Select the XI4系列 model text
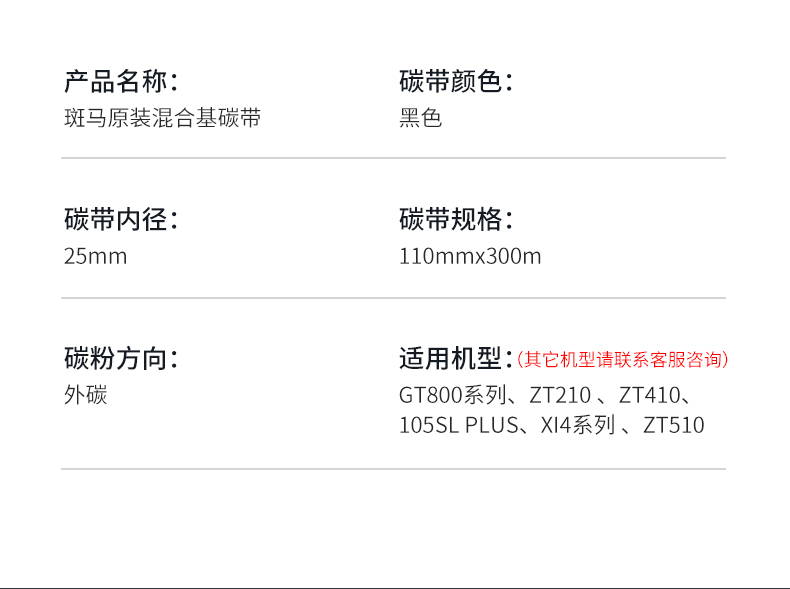The height and width of the screenshot is (589, 790). [578, 425]
